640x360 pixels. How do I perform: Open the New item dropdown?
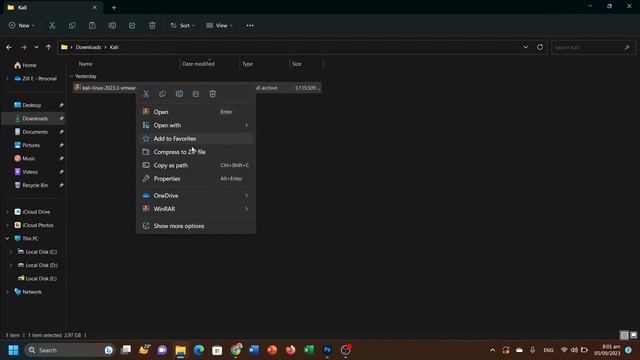pos(22,25)
